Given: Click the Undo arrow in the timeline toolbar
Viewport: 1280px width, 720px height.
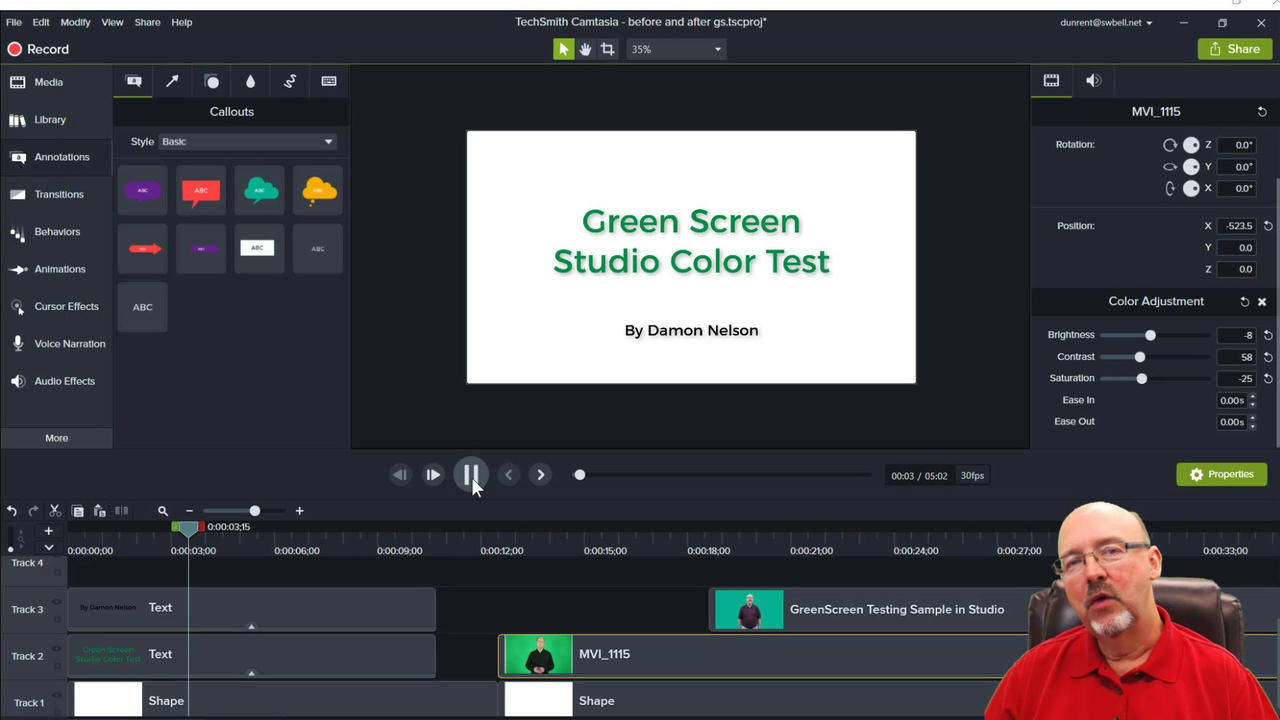Looking at the screenshot, I should 12,511.
